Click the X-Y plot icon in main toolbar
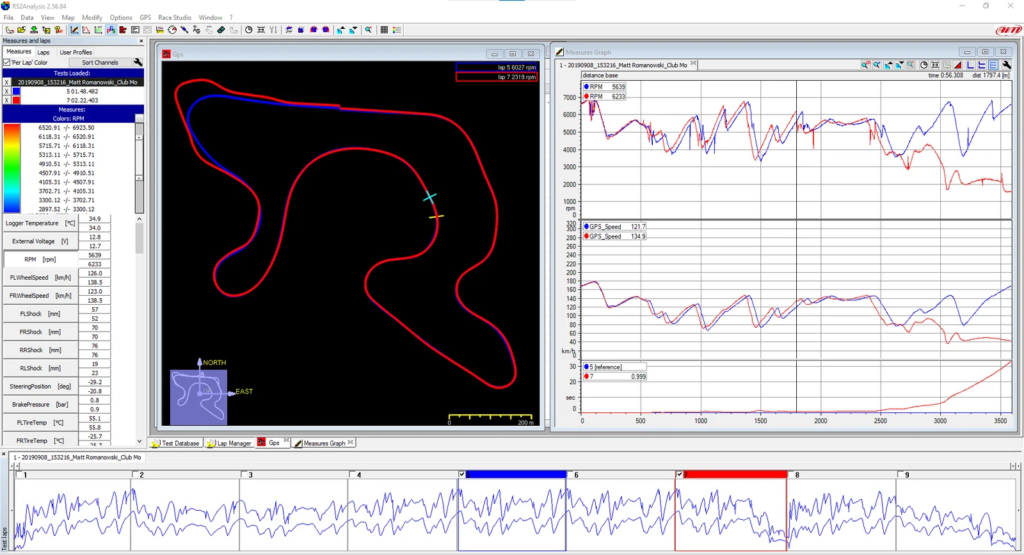This screenshot has width=1024, height=555. pyautogui.click(x=97, y=30)
